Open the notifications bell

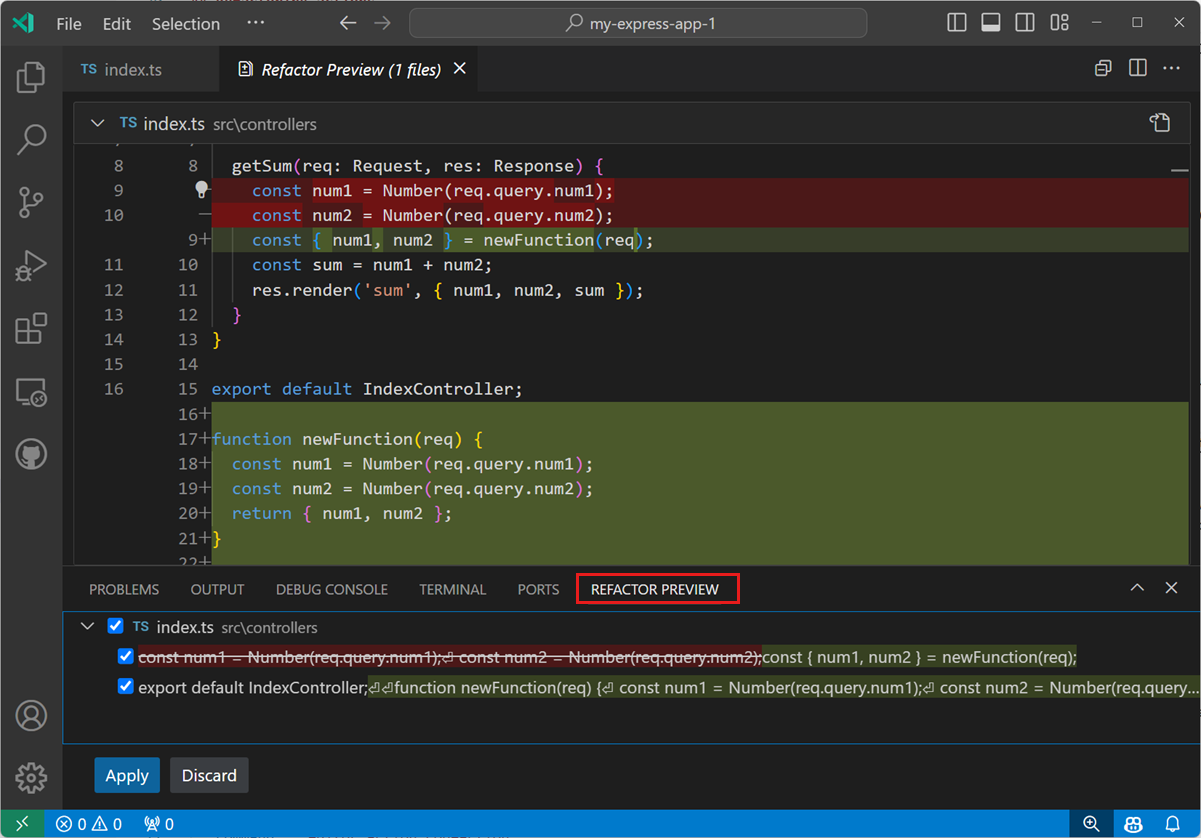coord(1172,823)
